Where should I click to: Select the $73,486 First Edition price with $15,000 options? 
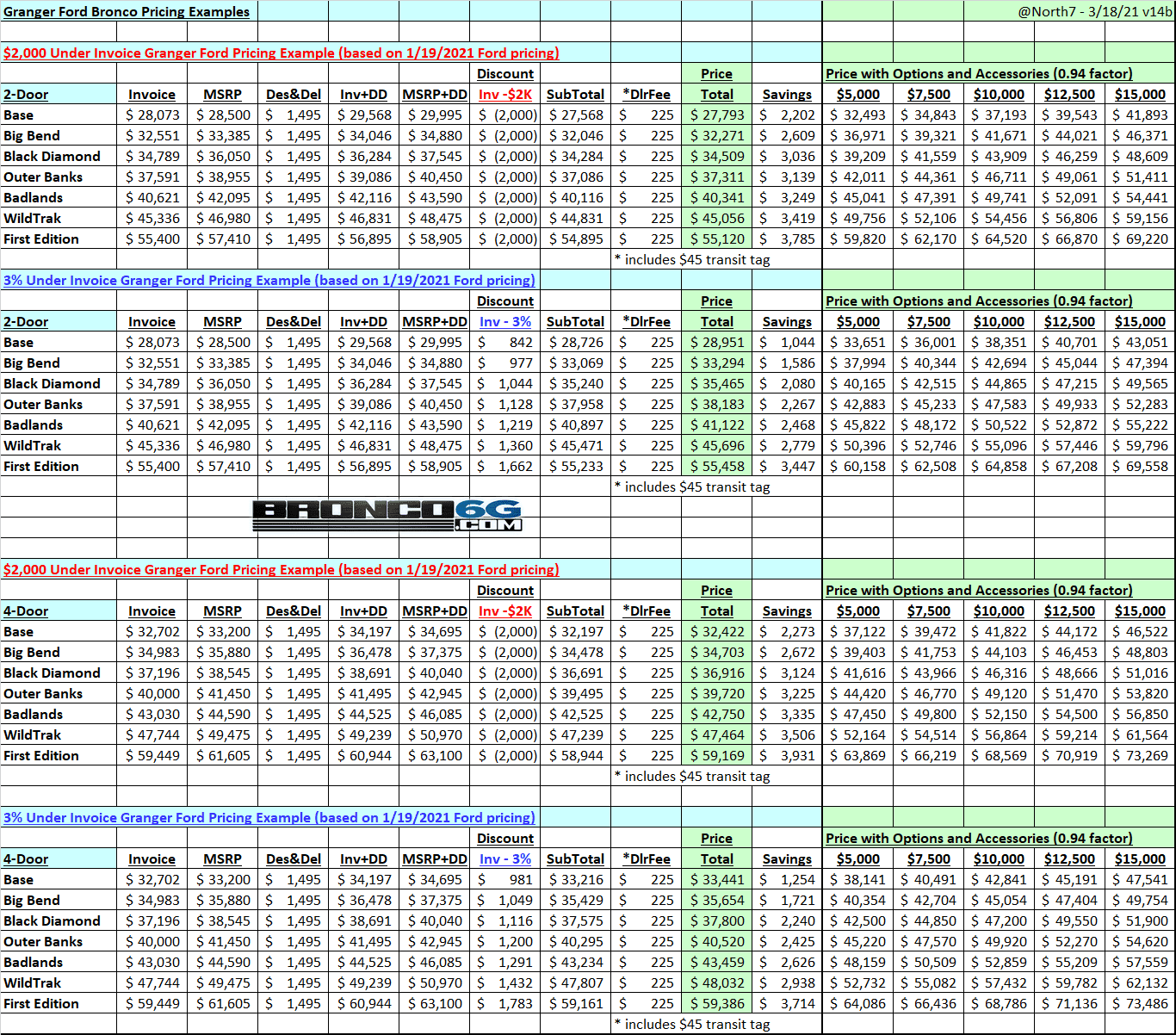1140,1003
